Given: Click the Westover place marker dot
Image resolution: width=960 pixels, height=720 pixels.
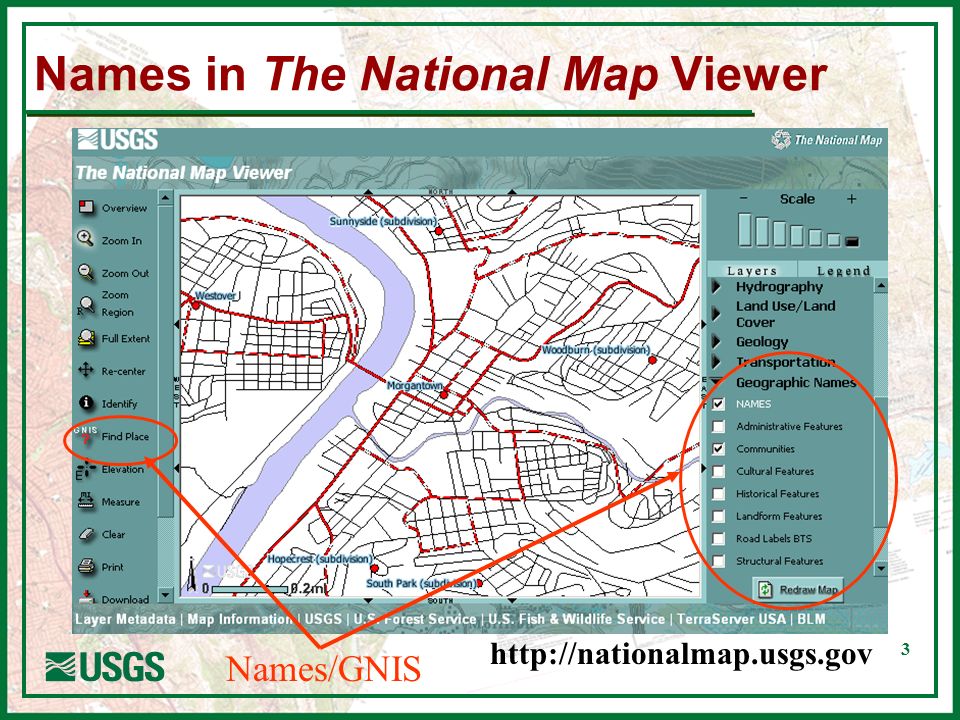Looking at the screenshot, I should [x=196, y=304].
